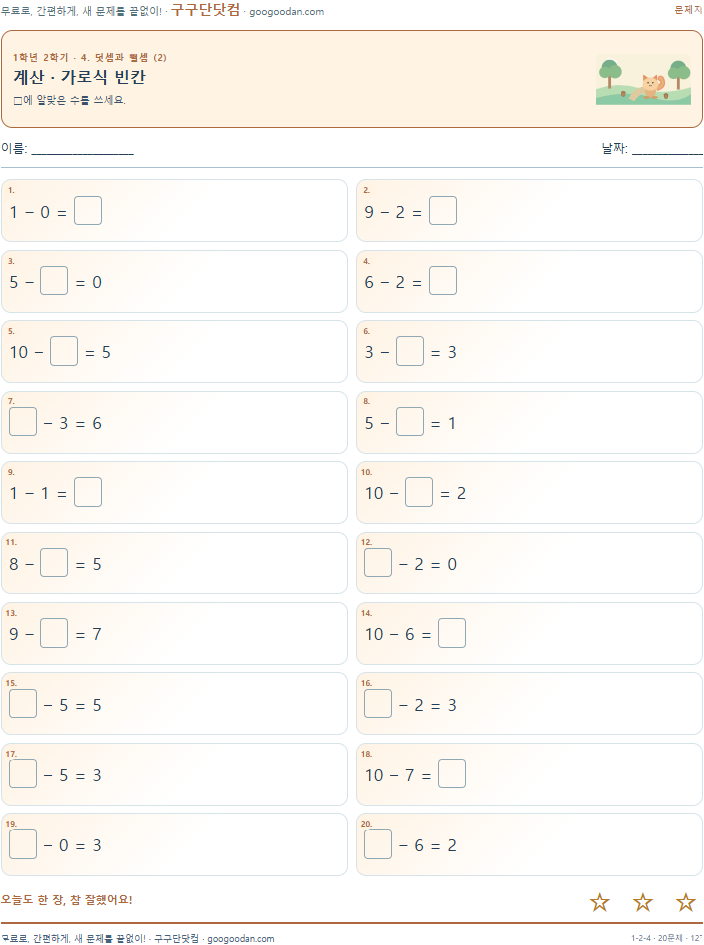
Task: Click the middle star icon
Action: click(x=643, y=902)
